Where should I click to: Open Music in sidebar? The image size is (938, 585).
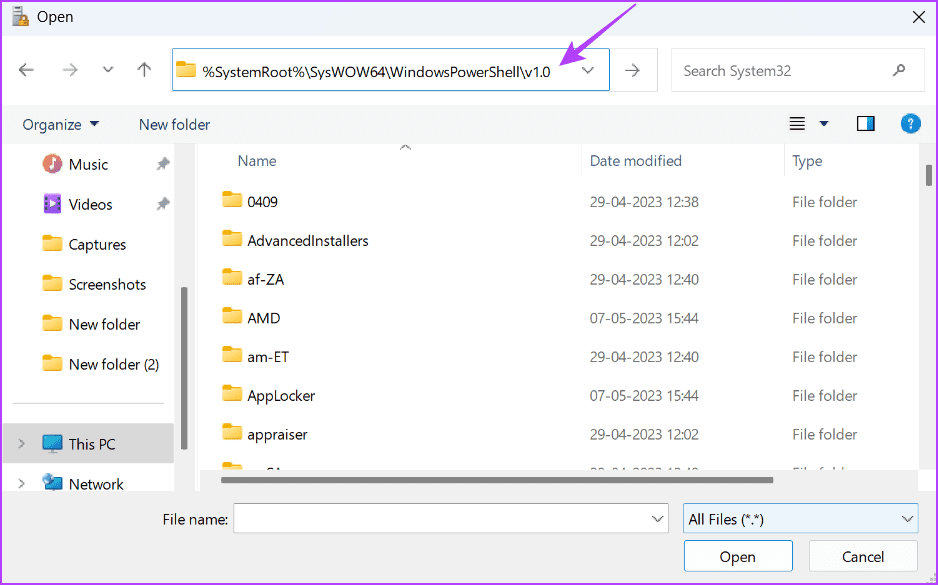click(88, 164)
